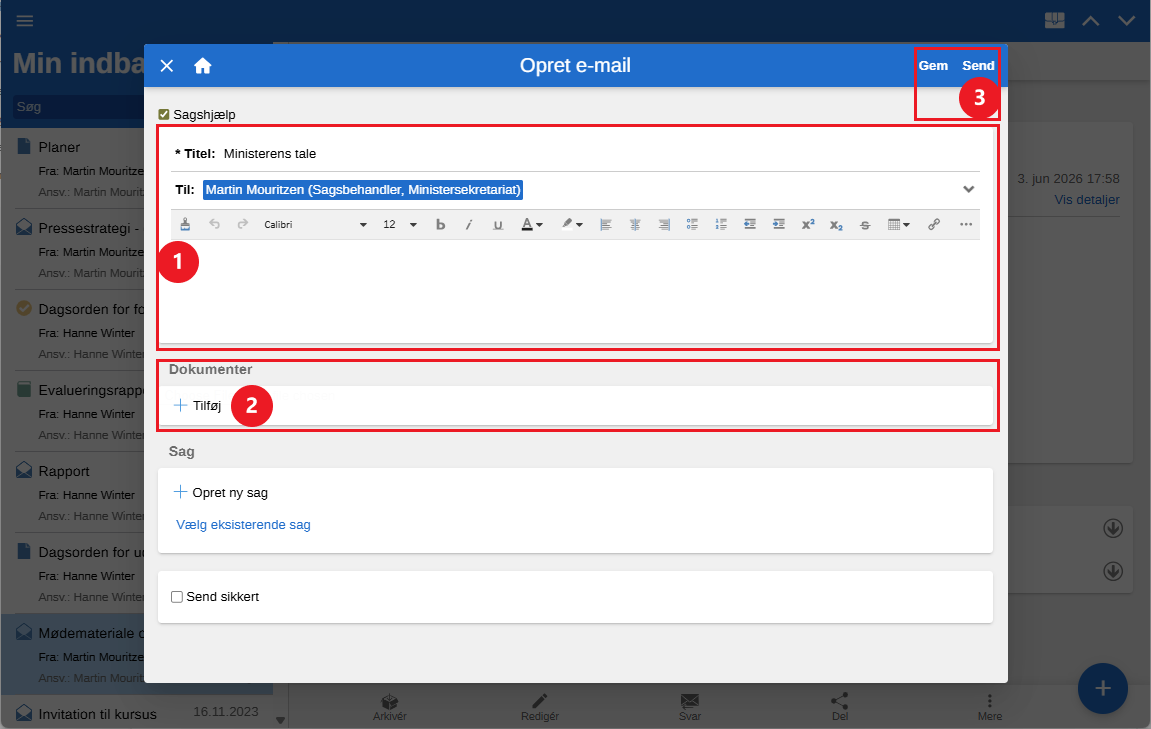1151x729 pixels.
Task: Expand the Til recipient field chevron
Action: 969,189
